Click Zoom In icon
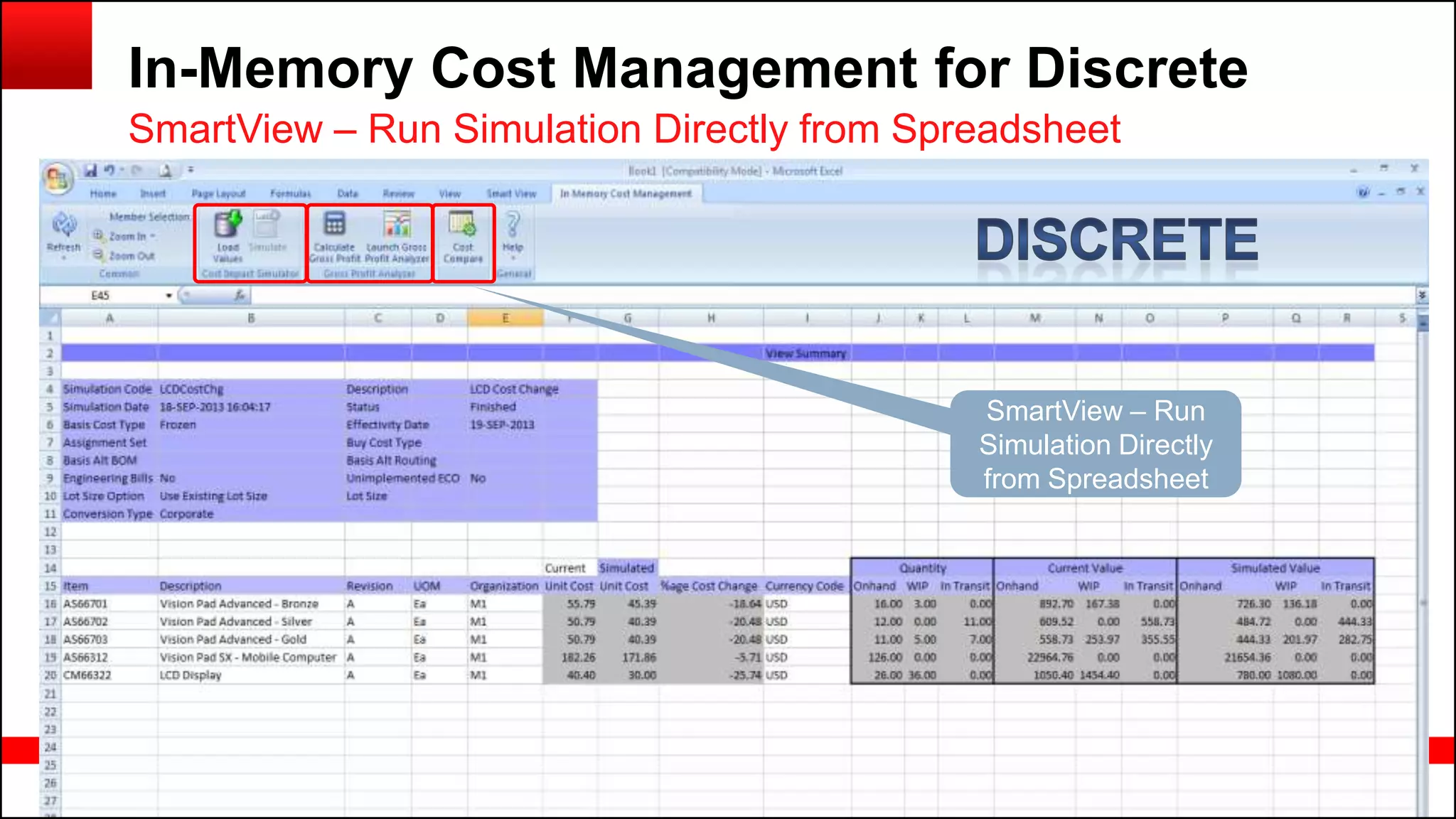Screen dimensions: 1456x819 [99, 235]
